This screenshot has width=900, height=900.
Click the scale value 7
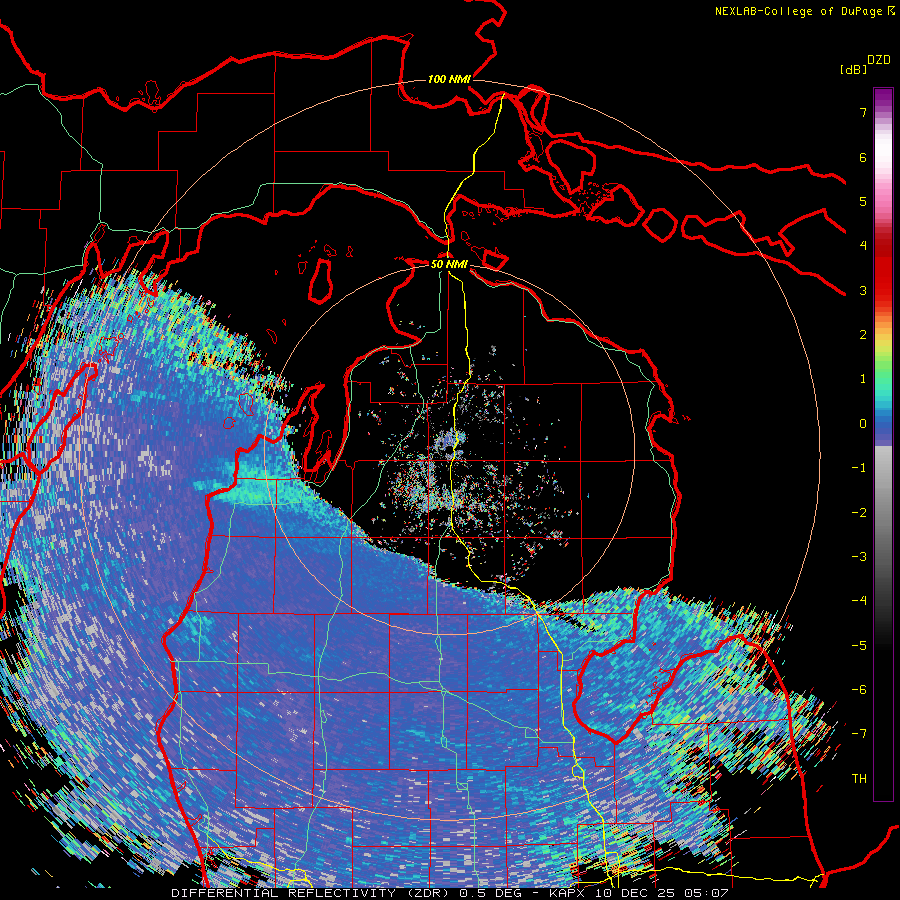[863, 112]
